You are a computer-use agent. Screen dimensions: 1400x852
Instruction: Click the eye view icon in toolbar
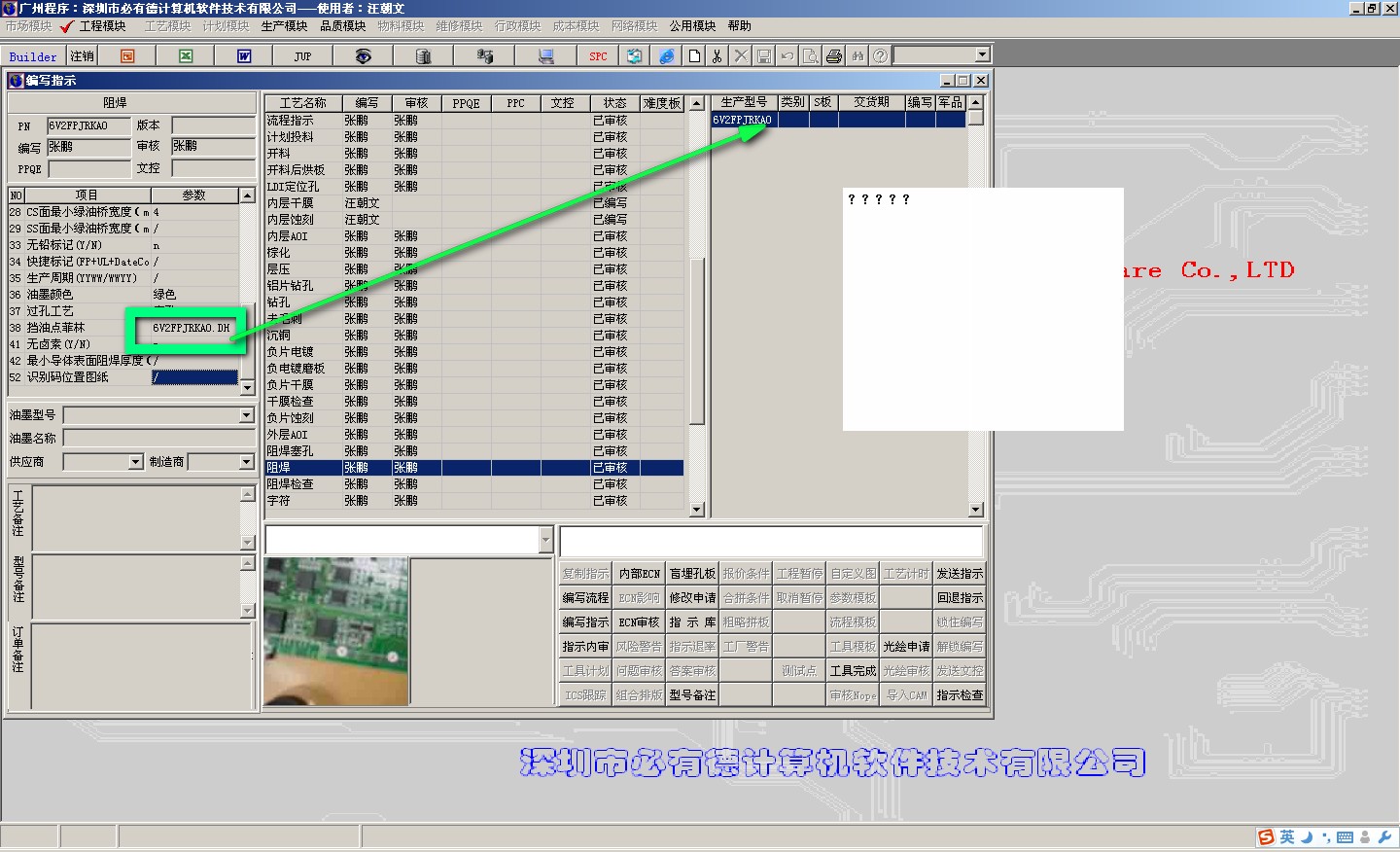[x=363, y=56]
